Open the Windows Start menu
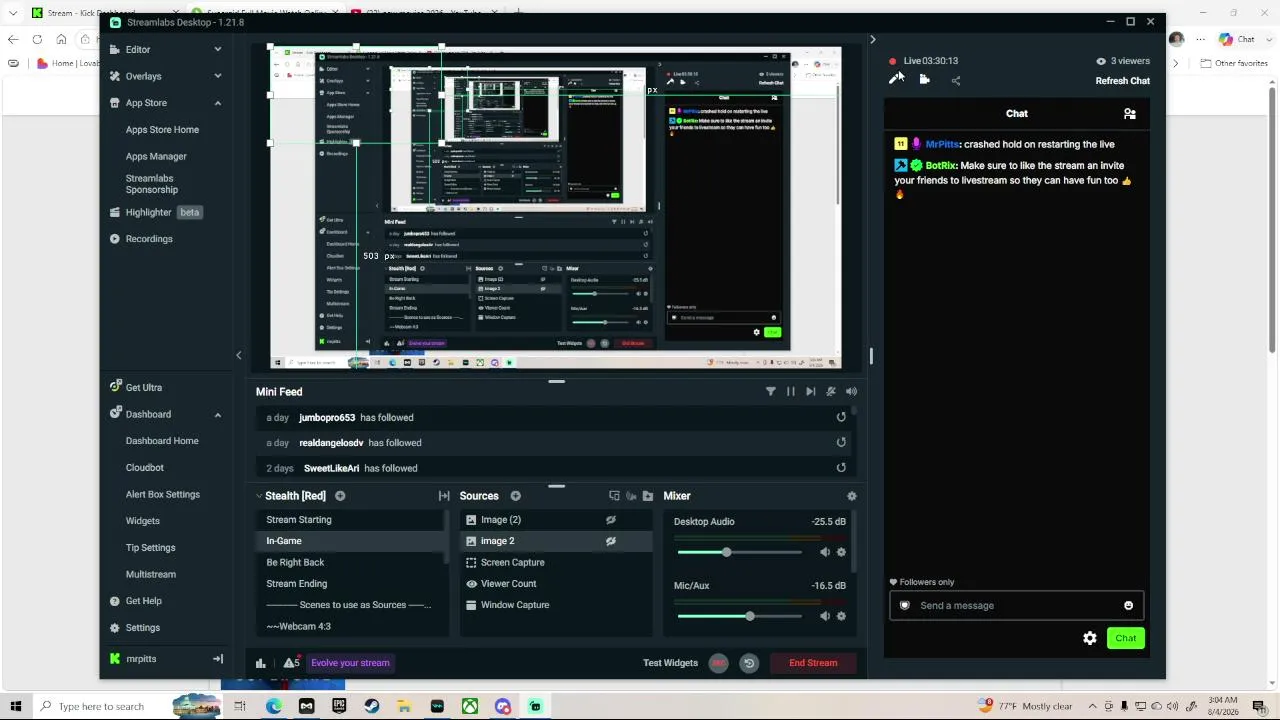Viewport: 1280px width, 720px height. [15, 706]
